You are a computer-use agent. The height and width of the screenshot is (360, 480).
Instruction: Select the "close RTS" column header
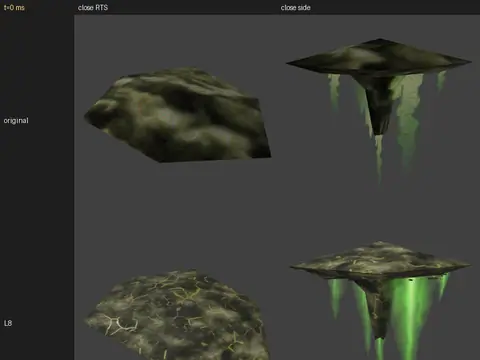coord(93,7)
